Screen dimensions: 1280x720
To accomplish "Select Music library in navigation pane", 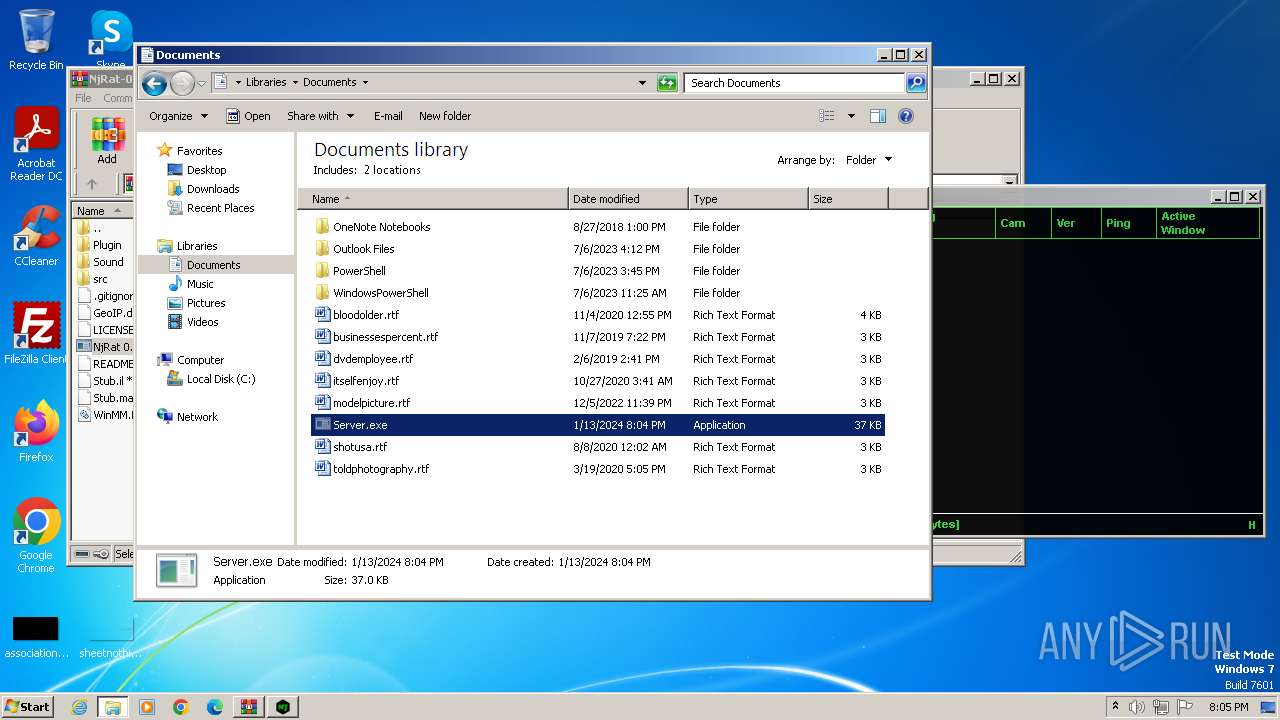I will coord(200,284).
